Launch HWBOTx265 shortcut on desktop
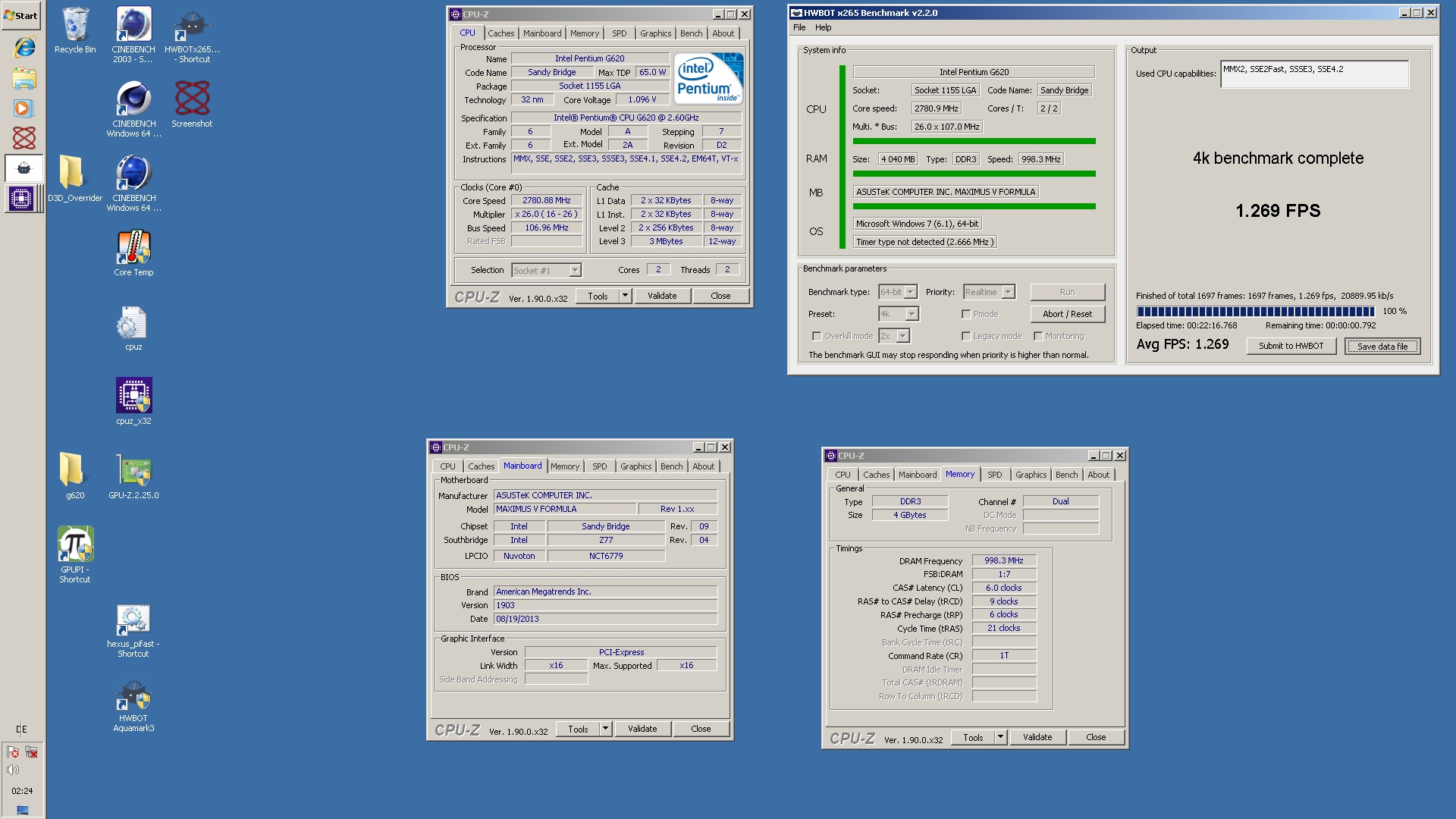The image size is (1456, 819). pos(192,34)
